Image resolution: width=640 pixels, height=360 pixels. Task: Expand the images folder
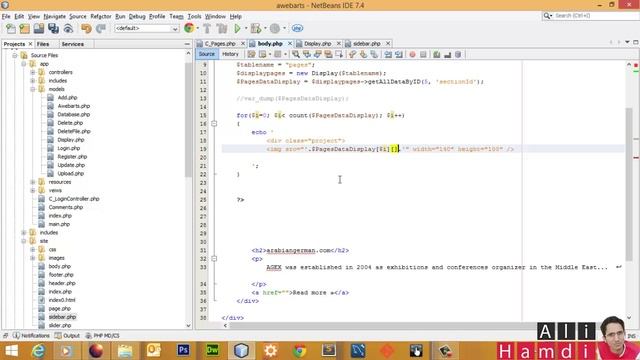click(x=33, y=258)
